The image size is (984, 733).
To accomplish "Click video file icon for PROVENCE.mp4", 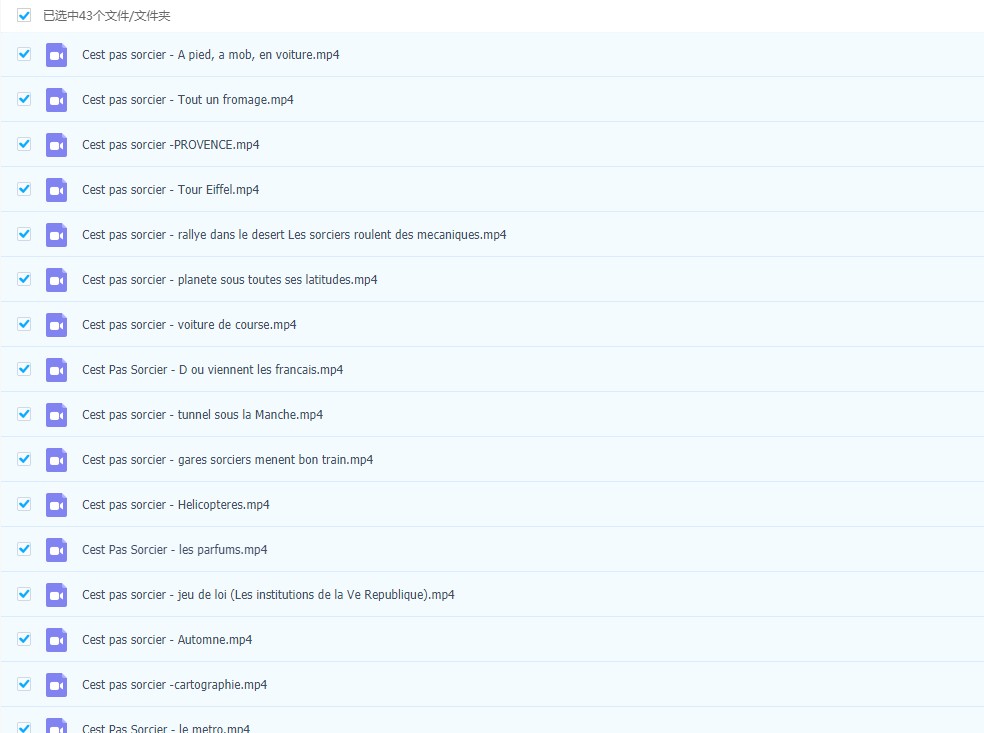I will point(57,145).
